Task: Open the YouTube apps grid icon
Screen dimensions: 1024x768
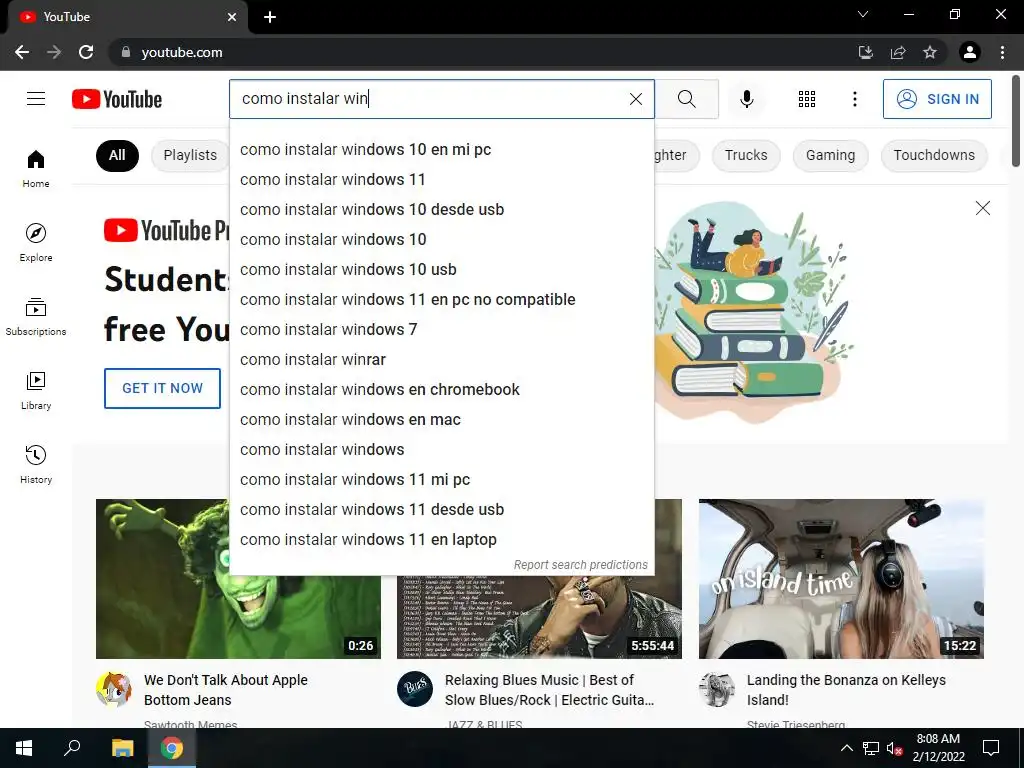Action: point(807,99)
